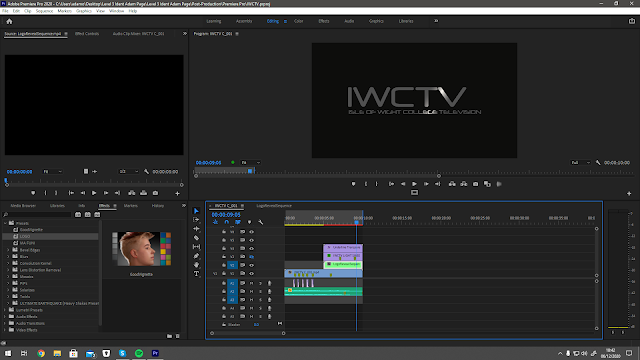This screenshot has width=640, height=360.
Task: Open Program monitor Full resolution dropdown
Action: pos(580,163)
